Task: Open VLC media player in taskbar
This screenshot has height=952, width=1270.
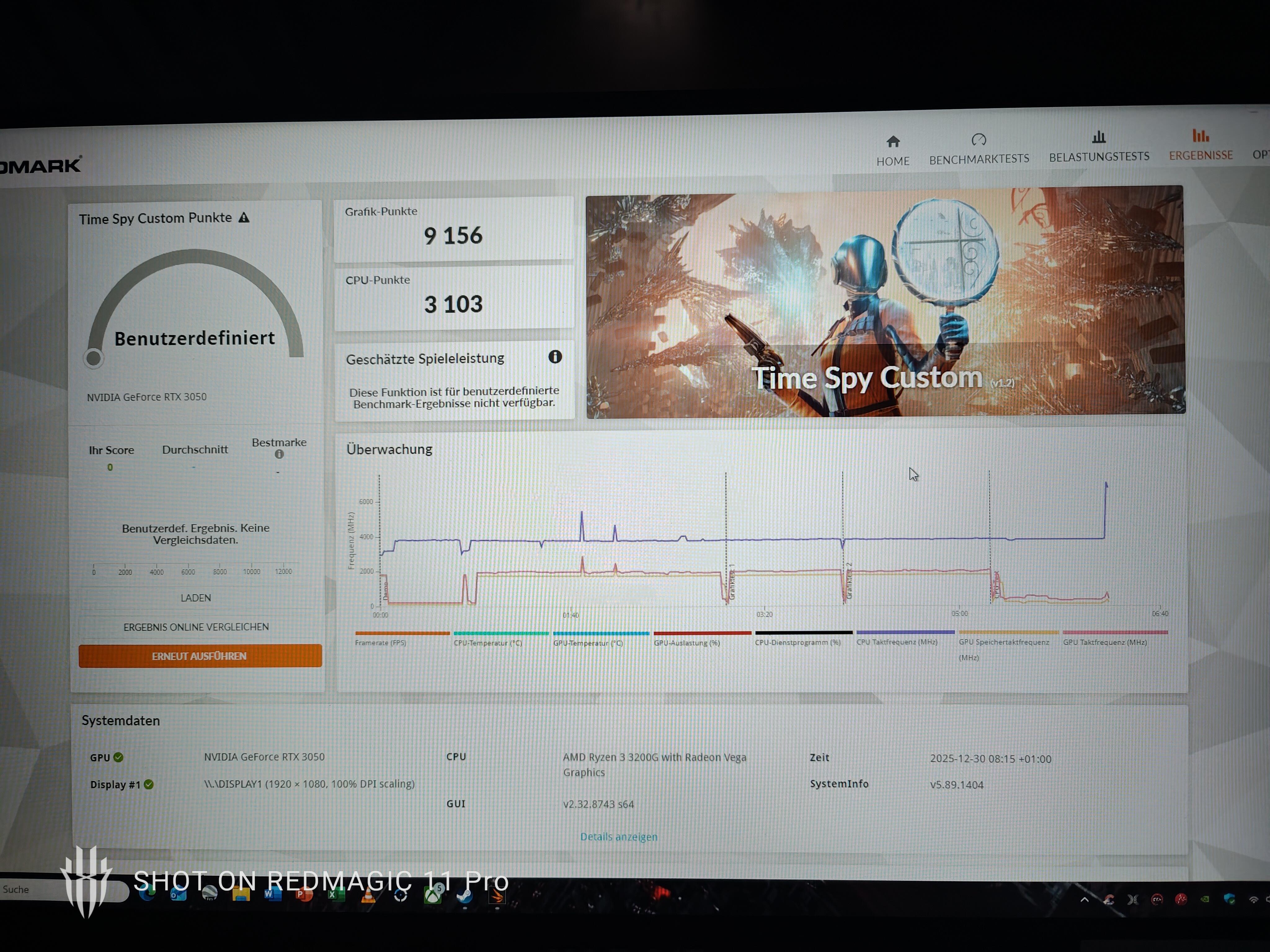Action: (368, 896)
